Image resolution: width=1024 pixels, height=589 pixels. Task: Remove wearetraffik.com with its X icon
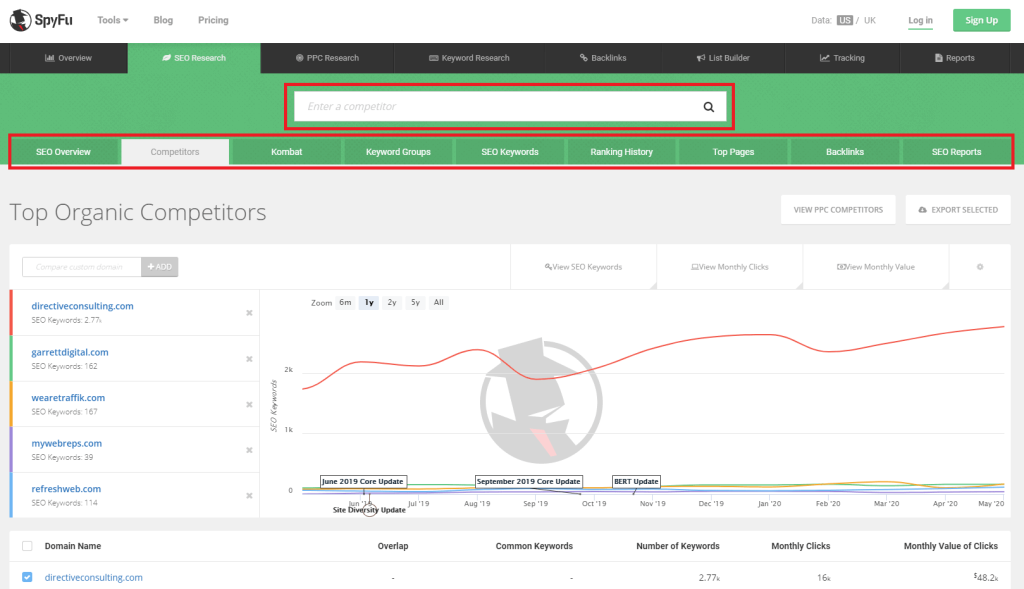click(x=249, y=404)
